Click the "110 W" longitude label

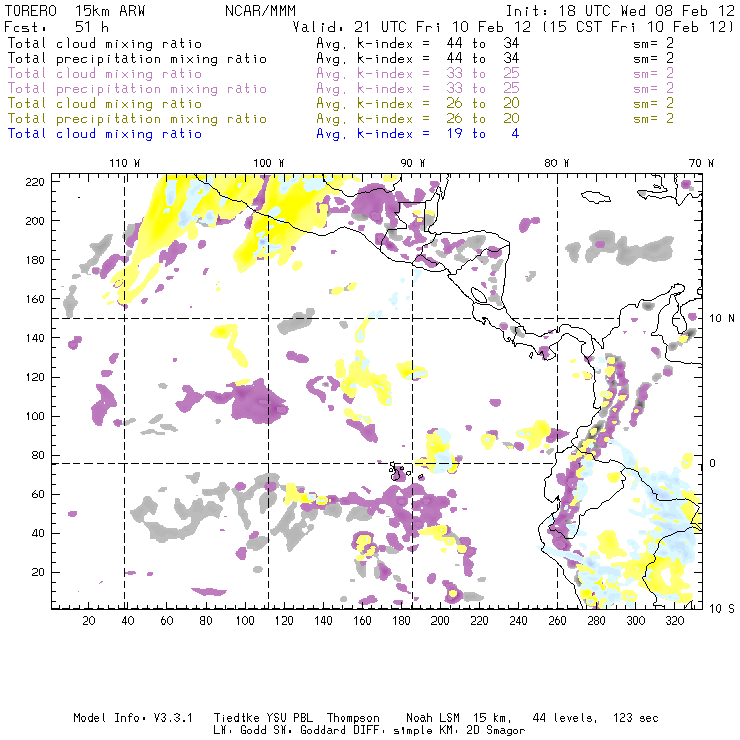click(125, 163)
